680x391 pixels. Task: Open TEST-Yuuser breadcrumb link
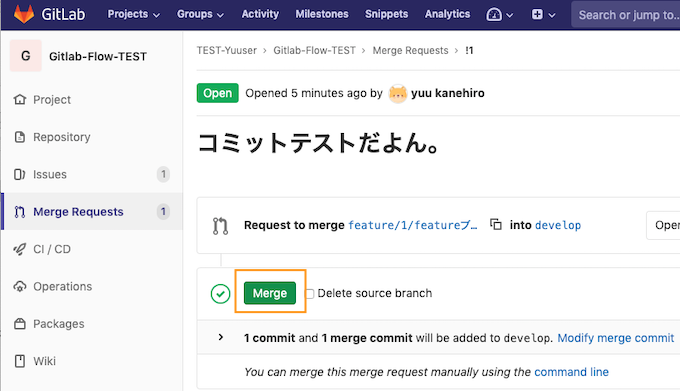[226, 51]
